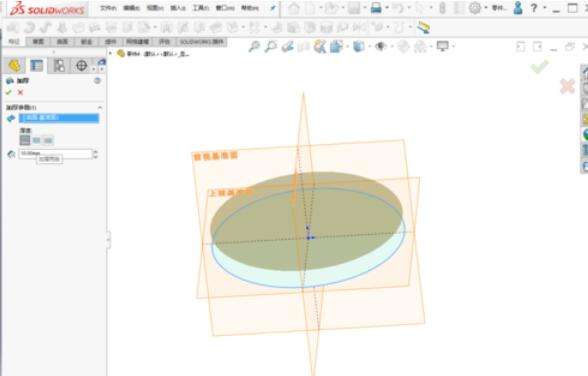Click the thickness value input field
This screenshot has height=376, width=588.
tap(55, 154)
